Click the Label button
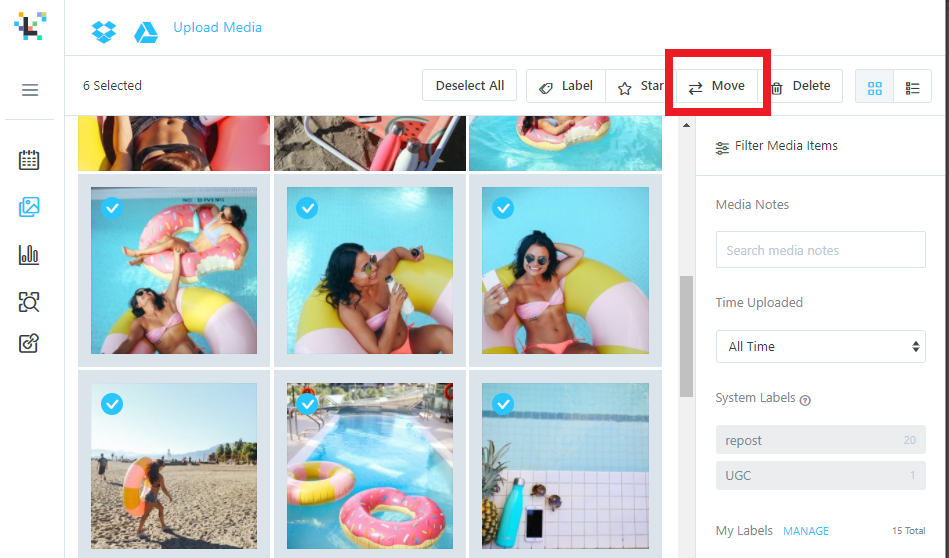Image resolution: width=949 pixels, height=558 pixels. pos(566,86)
